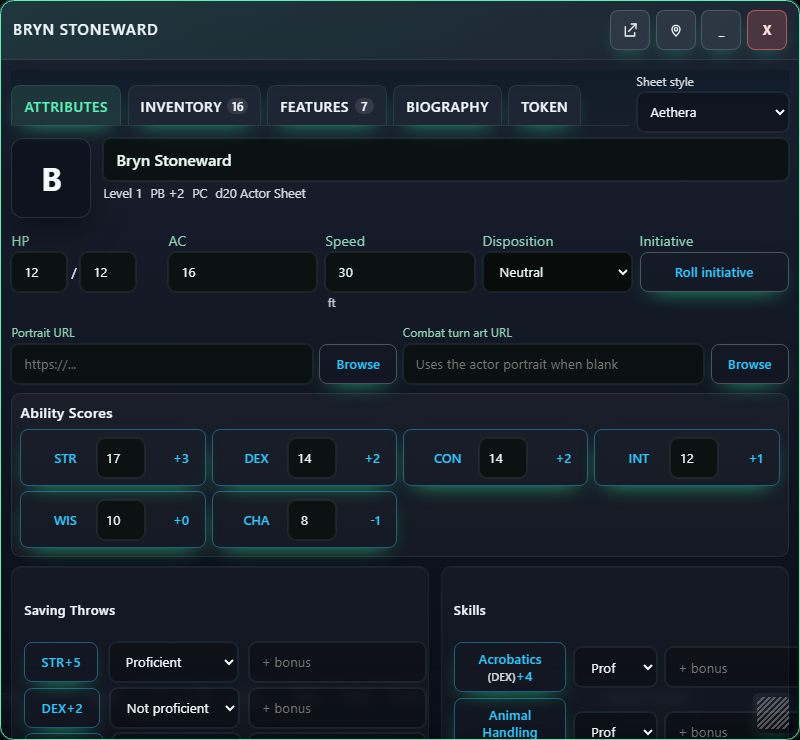The height and width of the screenshot is (740, 800).
Task: Click the Roll initiative button
Action: [714, 272]
